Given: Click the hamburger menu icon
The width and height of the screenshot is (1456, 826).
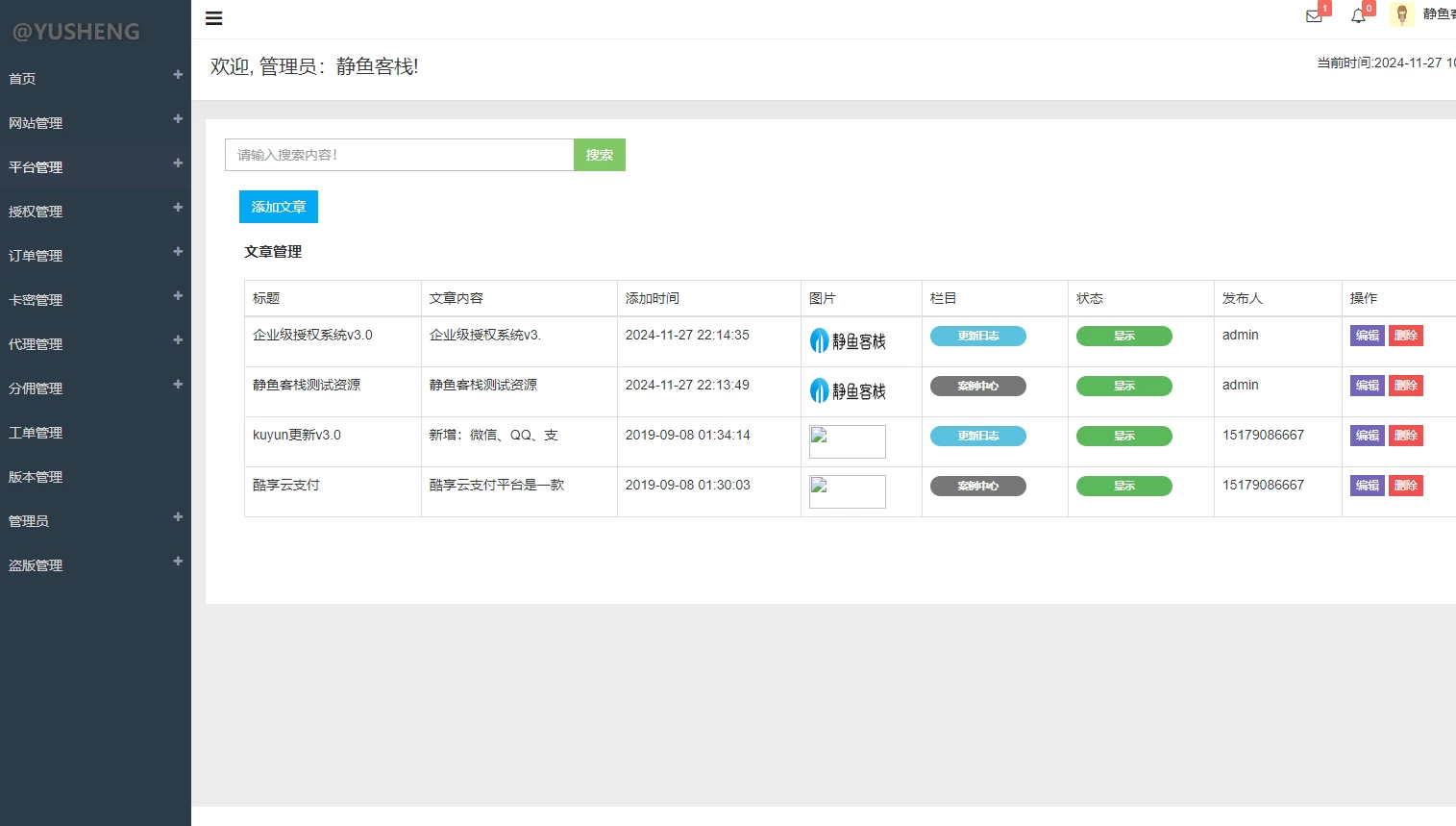Looking at the screenshot, I should (x=213, y=18).
